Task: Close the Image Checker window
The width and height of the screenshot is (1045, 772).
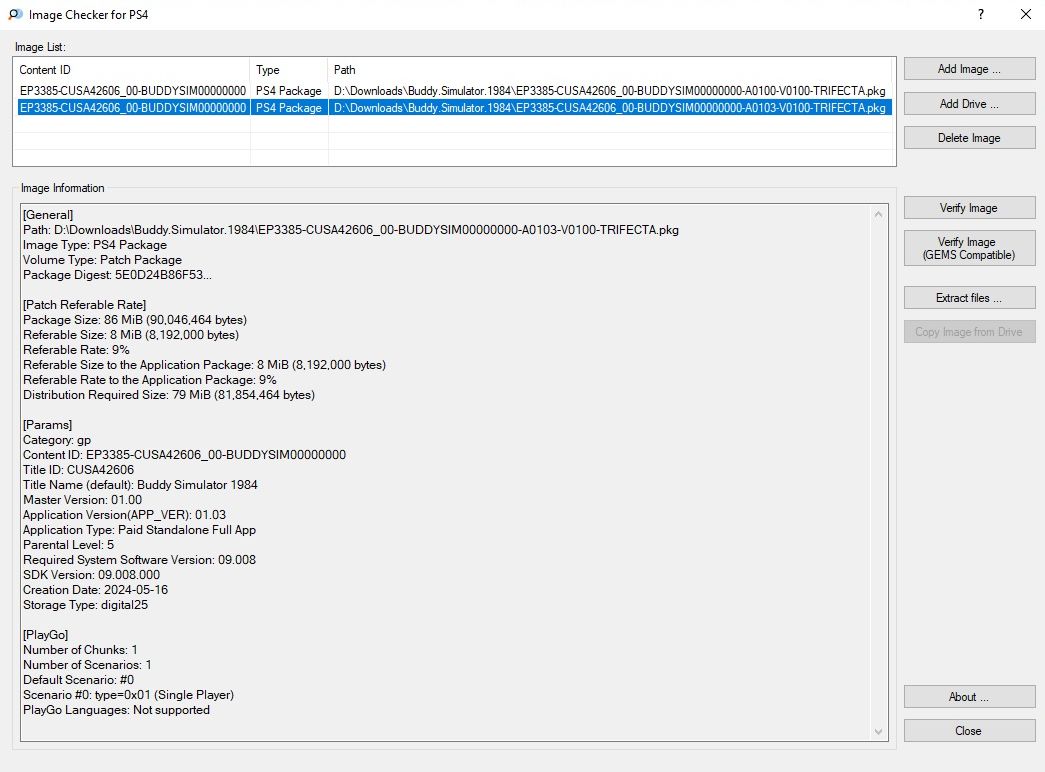Action: [1026, 14]
